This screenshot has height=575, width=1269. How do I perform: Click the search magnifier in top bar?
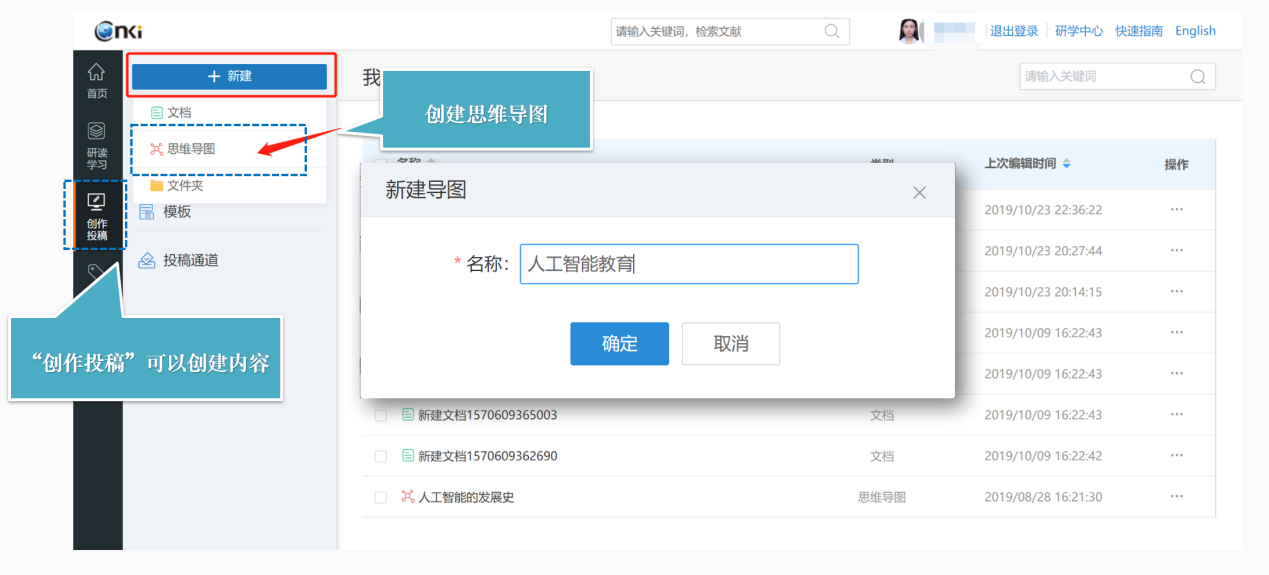pos(832,31)
